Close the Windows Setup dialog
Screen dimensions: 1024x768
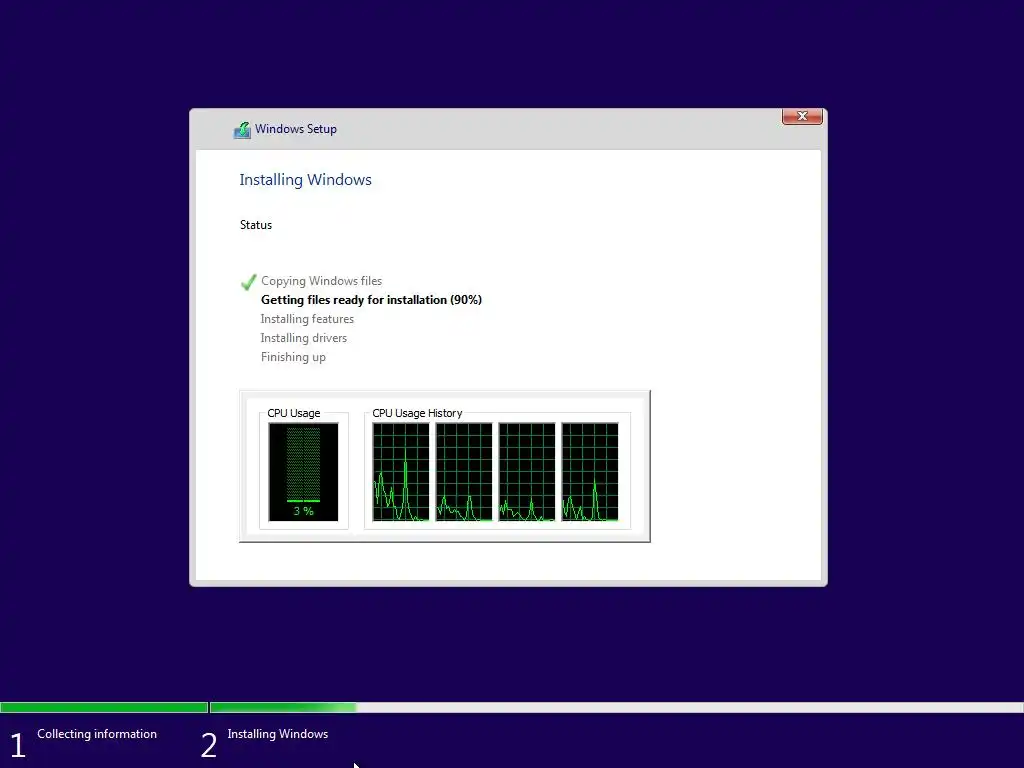pos(802,116)
